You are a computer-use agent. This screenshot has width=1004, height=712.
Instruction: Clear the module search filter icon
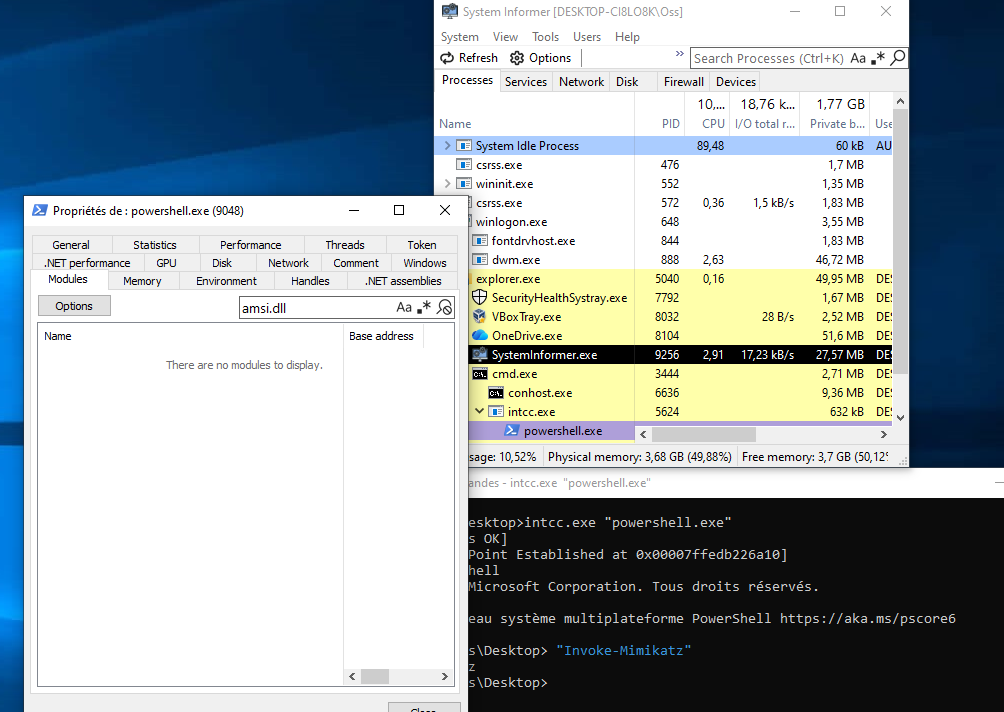pyautogui.click(x=444, y=307)
